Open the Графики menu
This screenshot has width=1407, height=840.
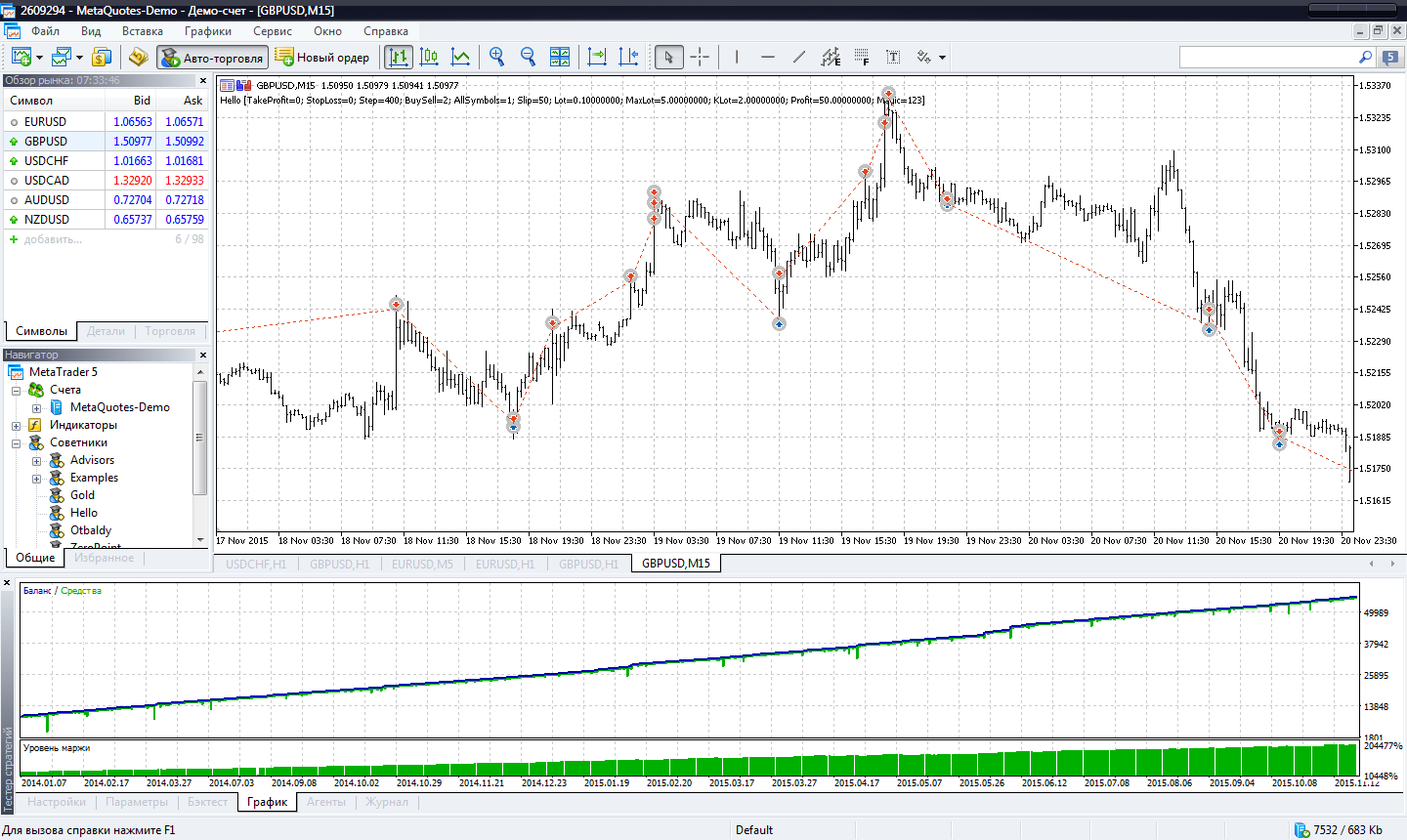(x=208, y=31)
